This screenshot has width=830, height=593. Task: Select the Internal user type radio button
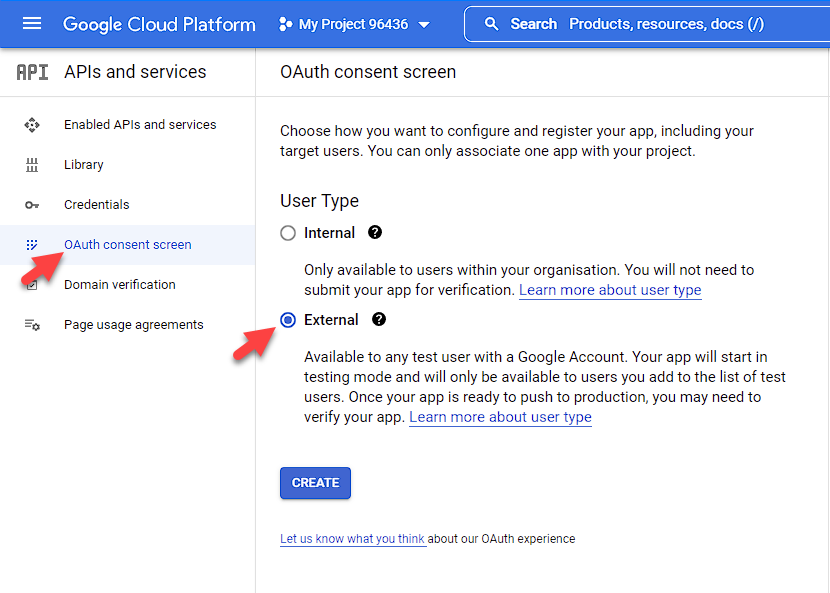click(288, 233)
